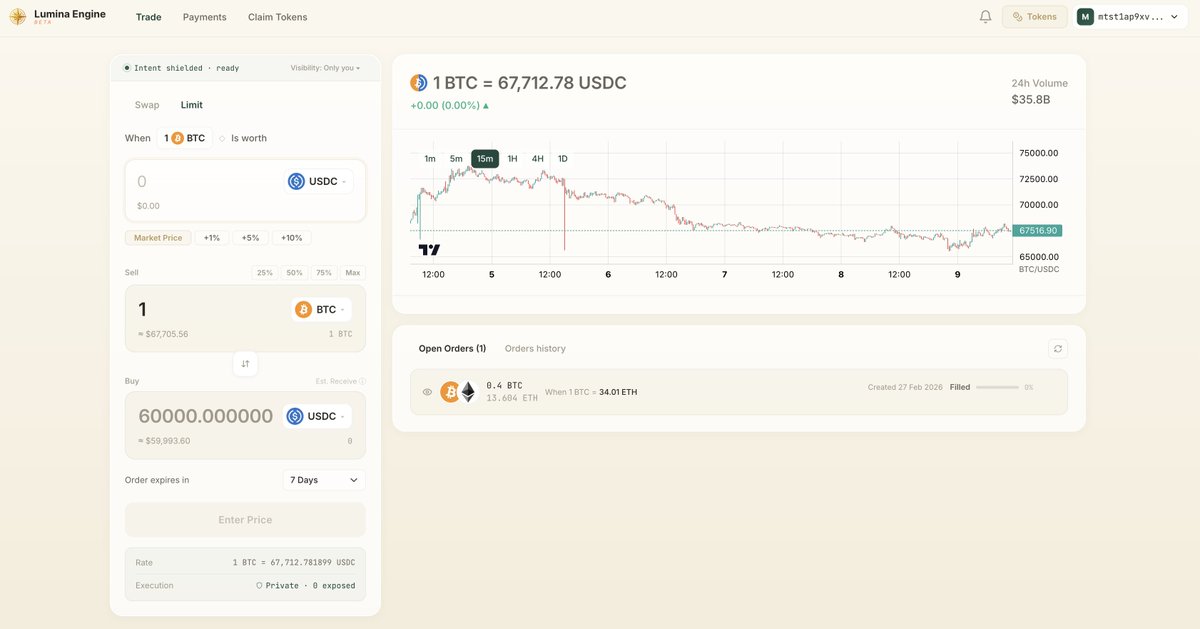The height and width of the screenshot is (629, 1200).
Task: Click the Intent shielded status indicator
Action: [x=181, y=68]
